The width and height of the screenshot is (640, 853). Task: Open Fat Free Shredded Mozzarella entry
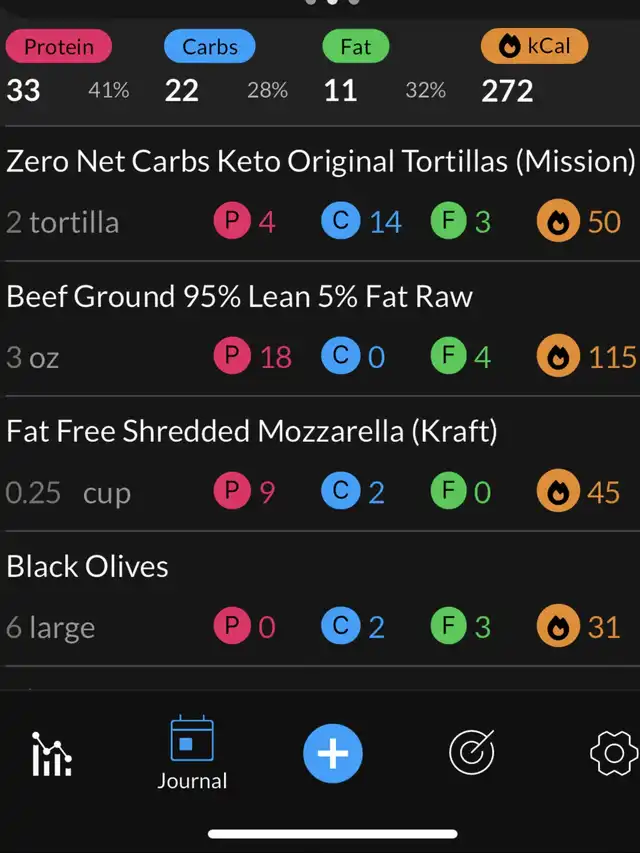tap(320, 463)
